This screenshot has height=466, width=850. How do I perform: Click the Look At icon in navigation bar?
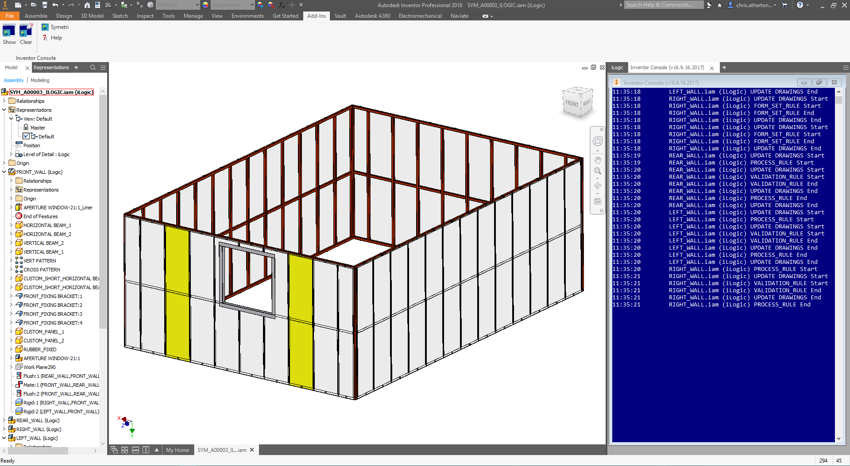[x=597, y=201]
